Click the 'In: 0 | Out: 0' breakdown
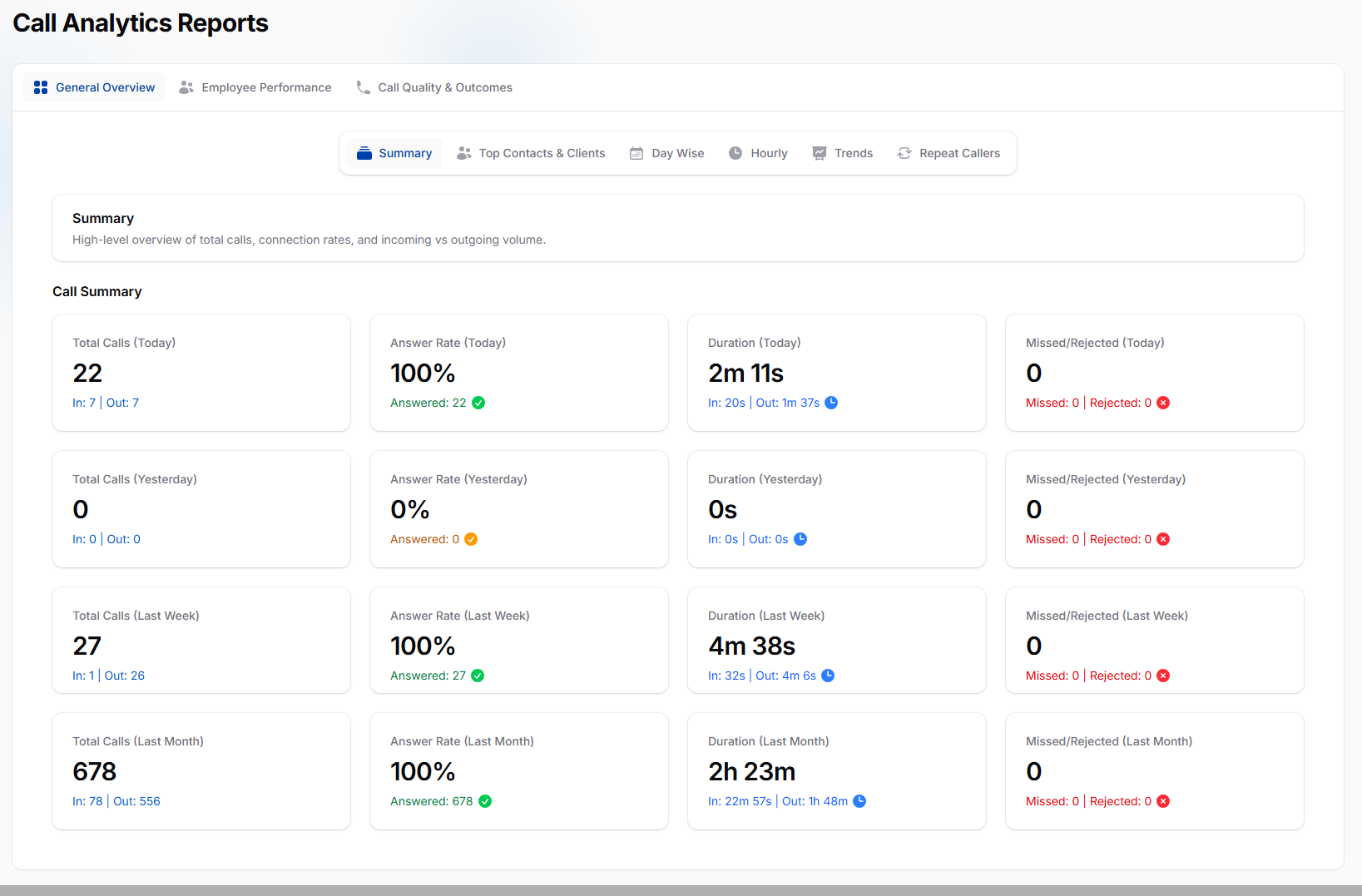 (106, 539)
